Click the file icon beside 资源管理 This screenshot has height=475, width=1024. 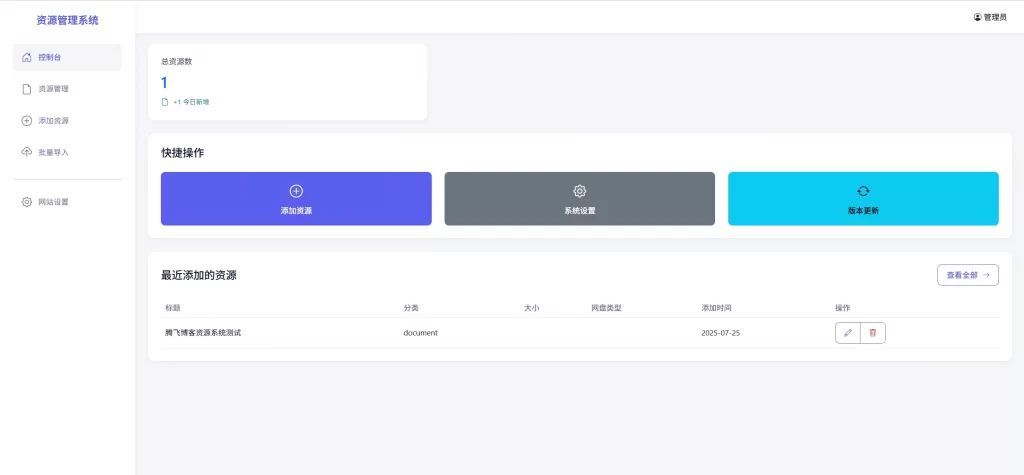[27, 89]
